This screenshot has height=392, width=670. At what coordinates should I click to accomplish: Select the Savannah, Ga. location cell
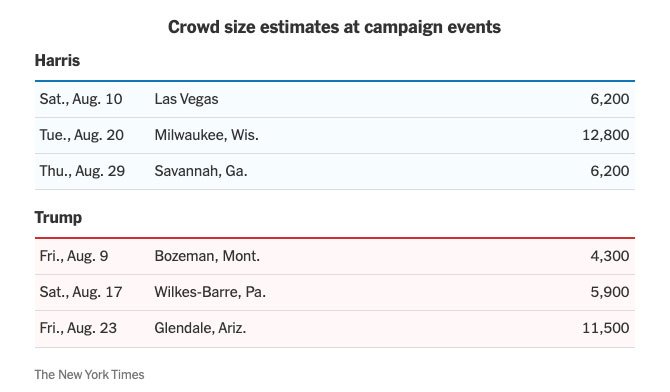[201, 171]
